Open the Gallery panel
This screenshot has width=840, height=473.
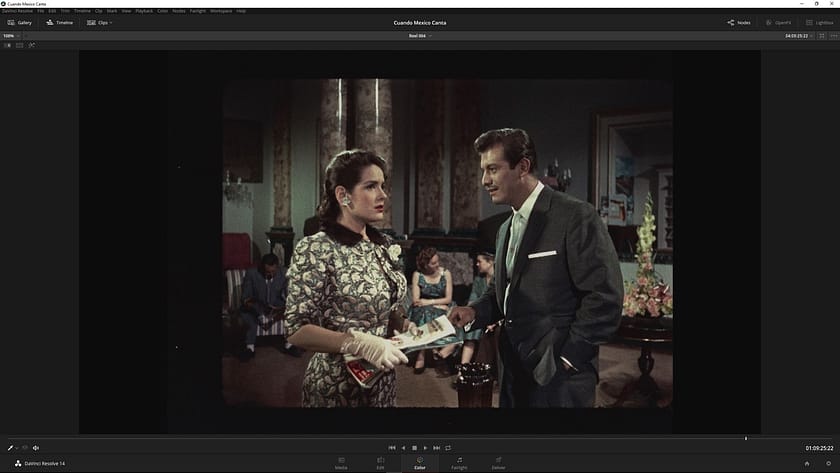pos(19,22)
